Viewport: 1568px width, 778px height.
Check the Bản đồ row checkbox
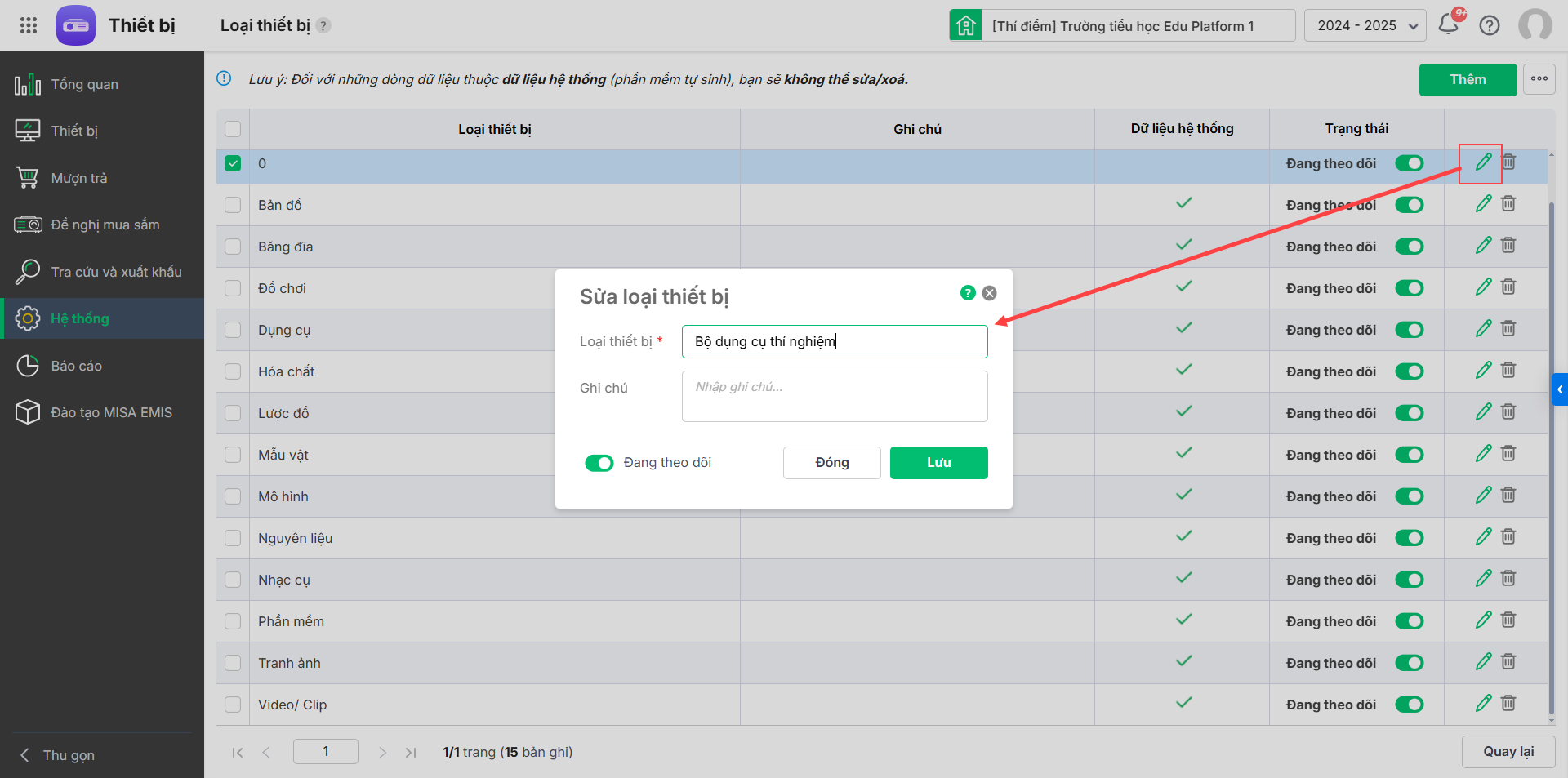tap(233, 205)
